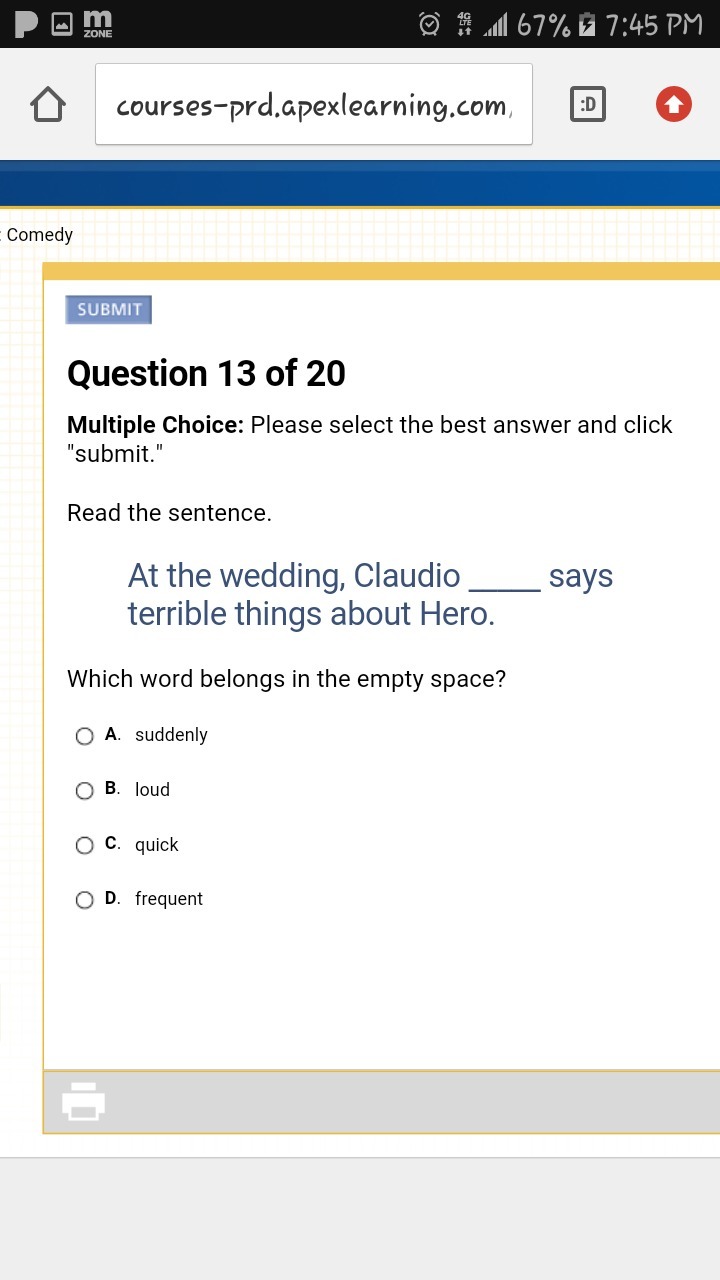The width and height of the screenshot is (720, 1280).
Task: Tap the image notification icon
Action: [x=63, y=24]
